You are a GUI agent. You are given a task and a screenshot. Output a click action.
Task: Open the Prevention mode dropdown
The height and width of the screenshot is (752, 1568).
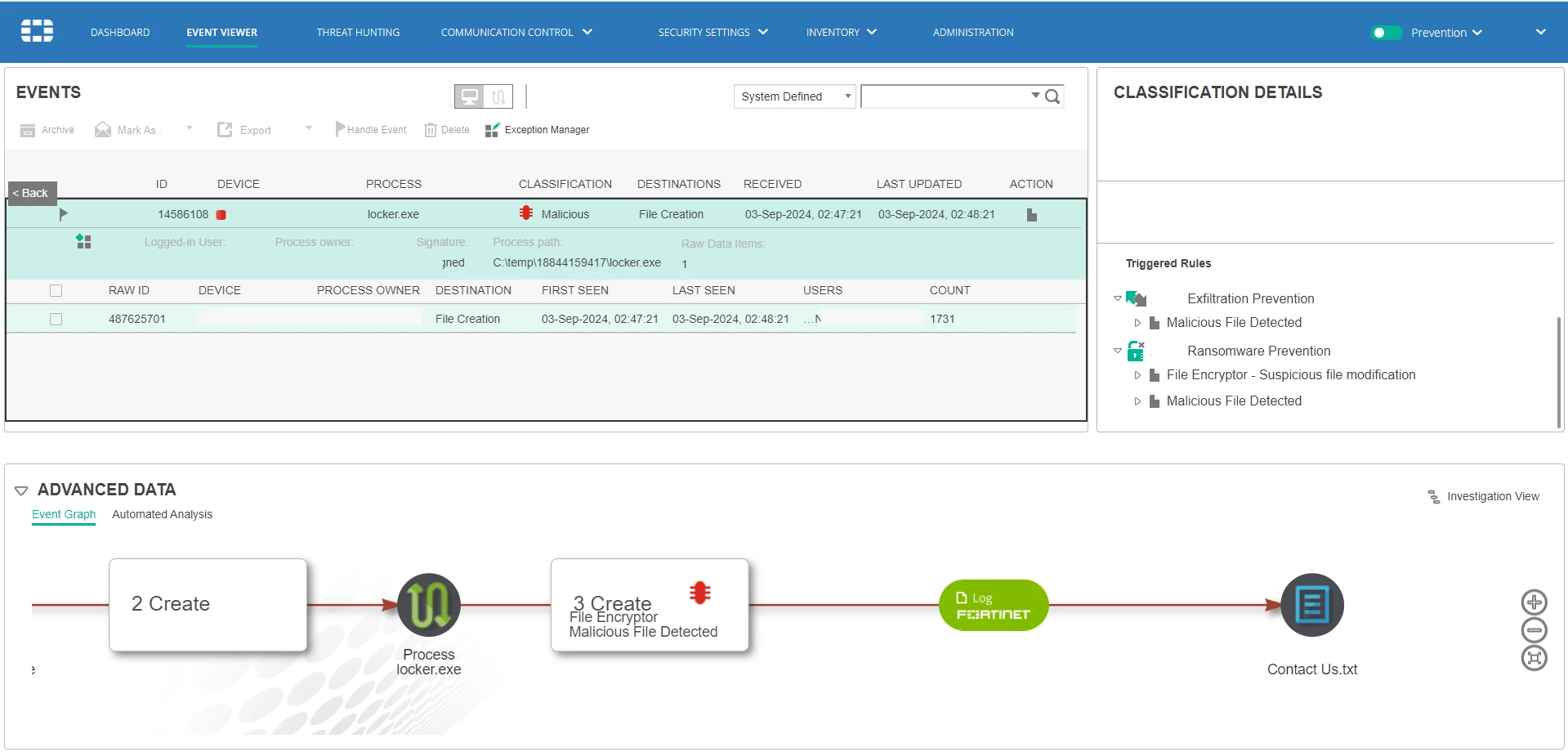point(1476,33)
